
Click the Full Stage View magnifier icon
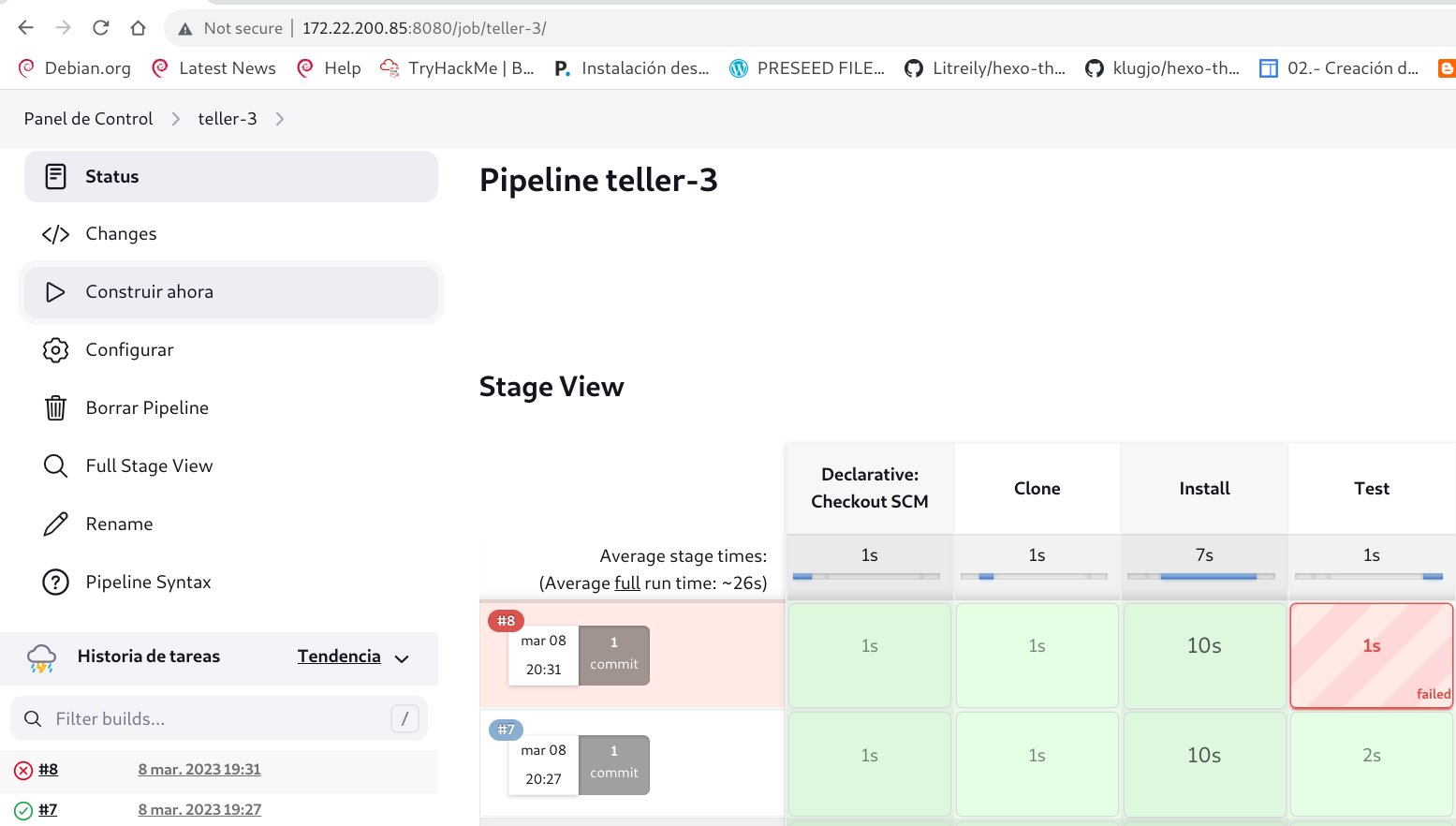point(55,466)
